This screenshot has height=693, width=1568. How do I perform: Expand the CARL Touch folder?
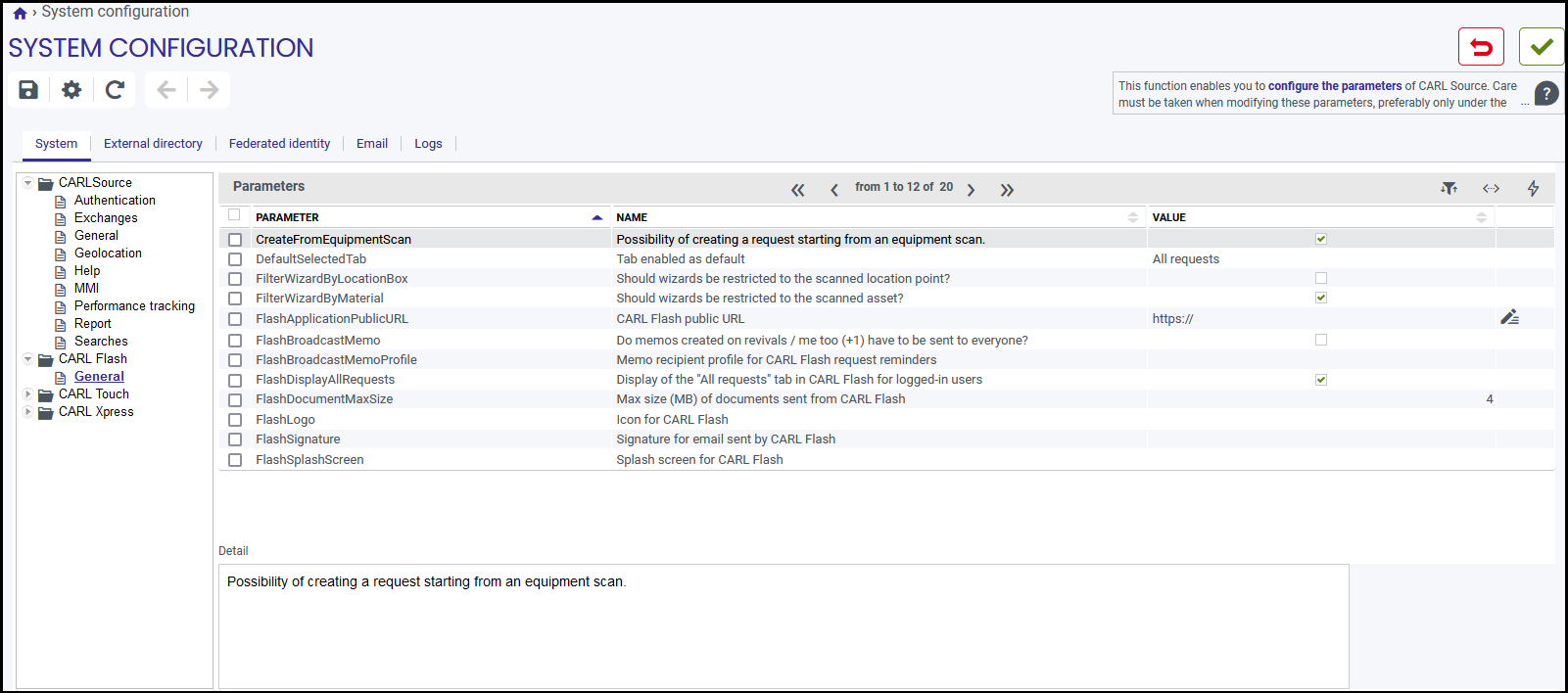coord(27,394)
